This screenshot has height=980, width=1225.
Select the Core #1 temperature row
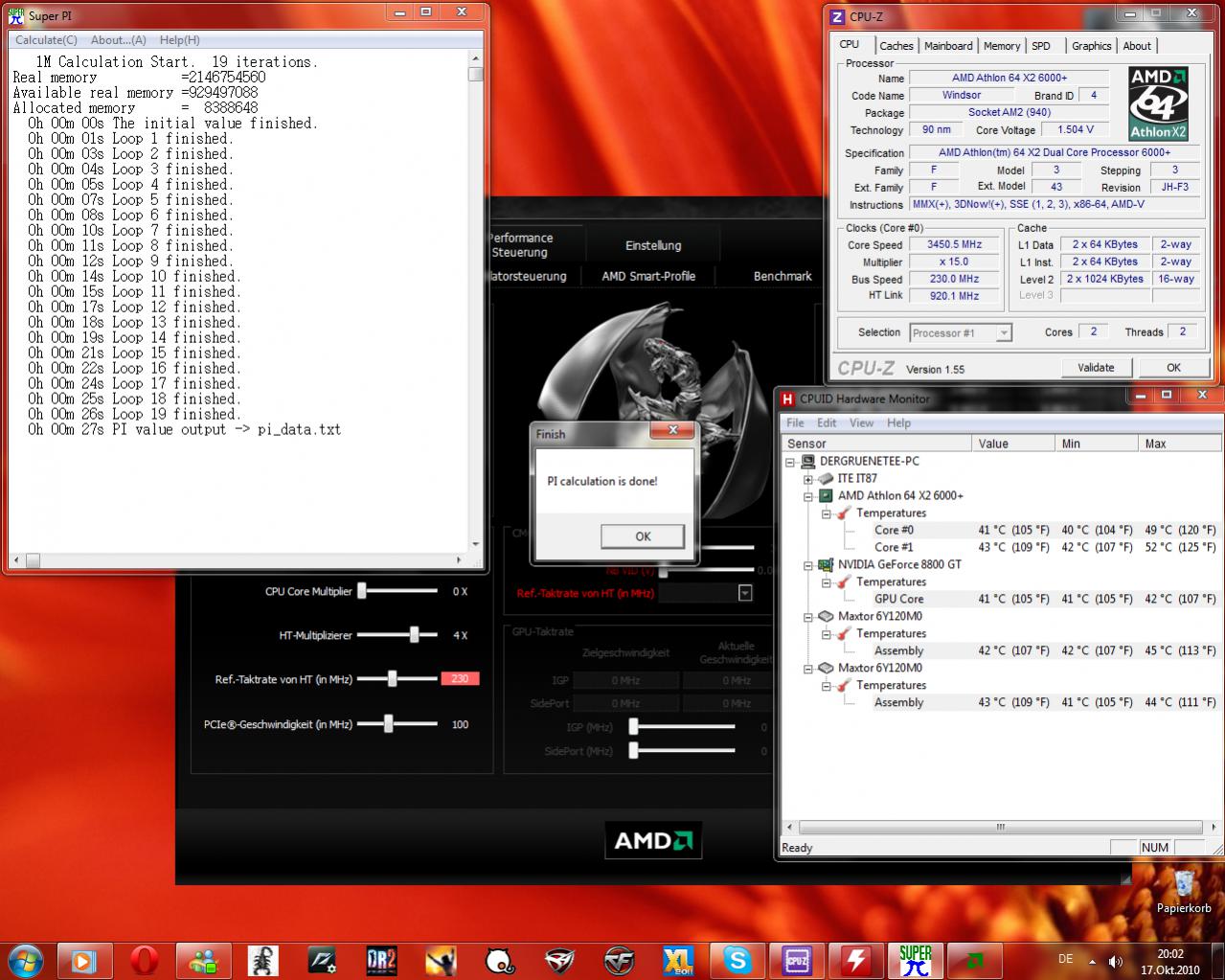[x=1000, y=547]
